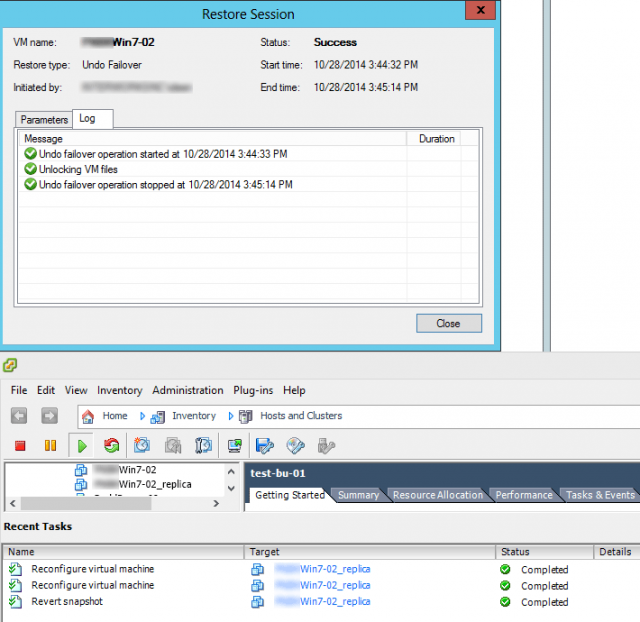Click the Launch VM Console icon
The width and height of the screenshot is (640, 622).
pyautogui.click(x=235, y=445)
